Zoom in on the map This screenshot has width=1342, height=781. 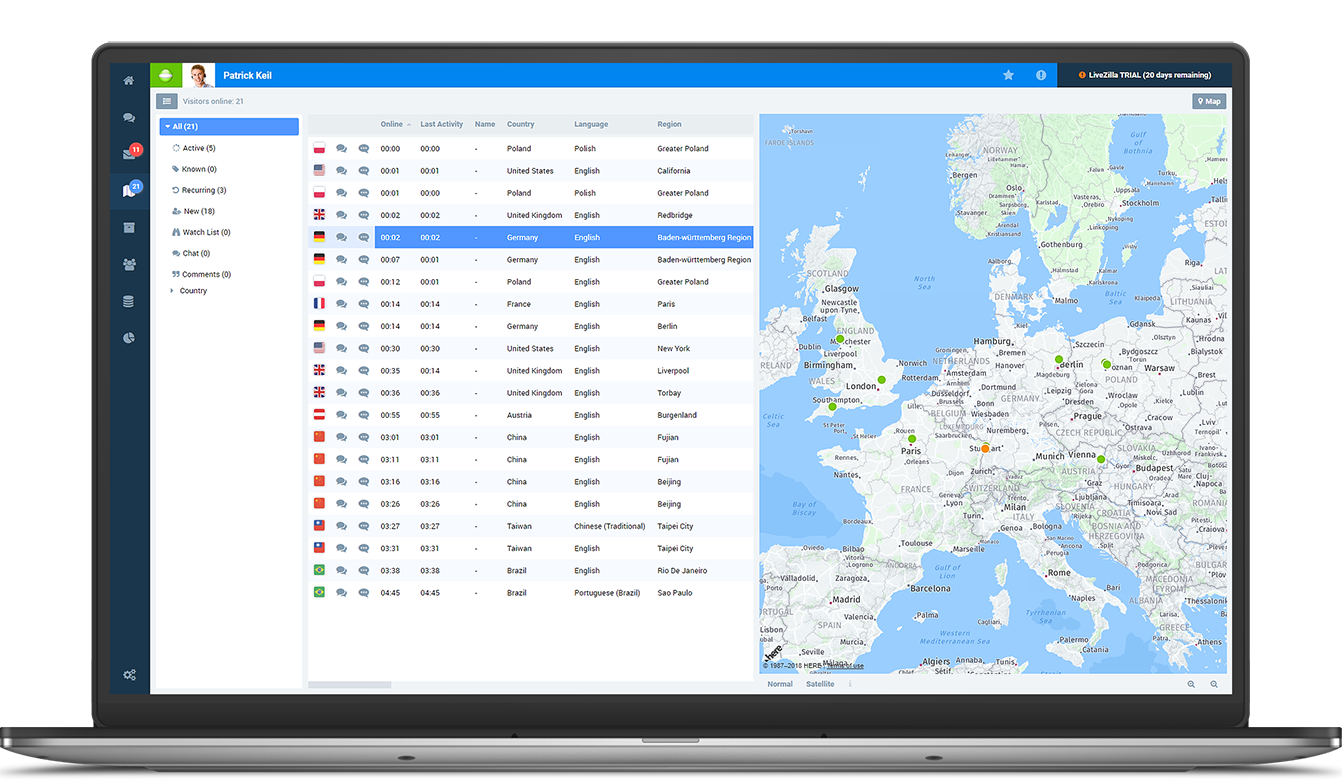tap(1191, 684)
